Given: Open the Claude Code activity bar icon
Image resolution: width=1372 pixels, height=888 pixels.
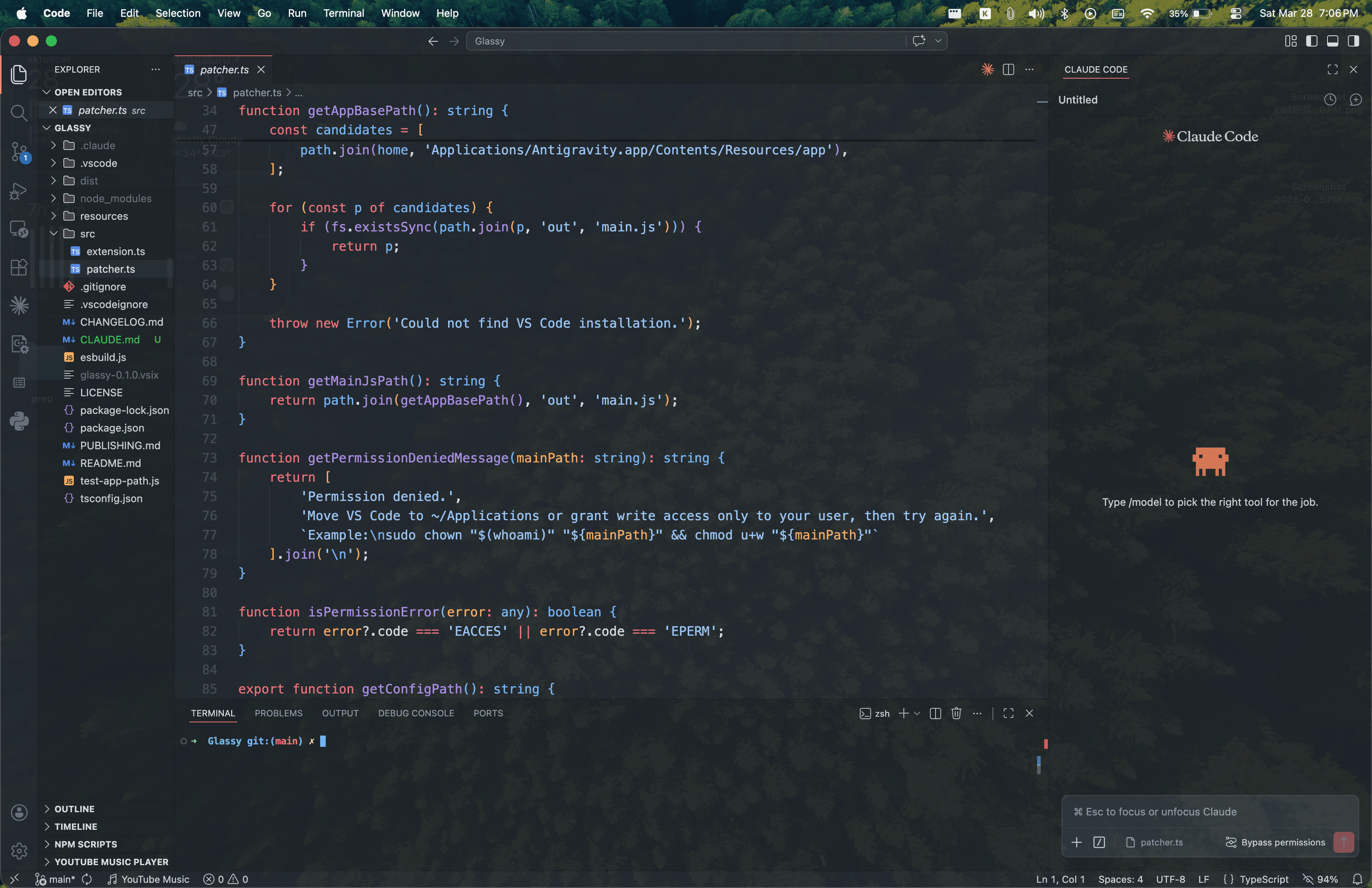Looking at the screenshot, I should coord(19,305).
